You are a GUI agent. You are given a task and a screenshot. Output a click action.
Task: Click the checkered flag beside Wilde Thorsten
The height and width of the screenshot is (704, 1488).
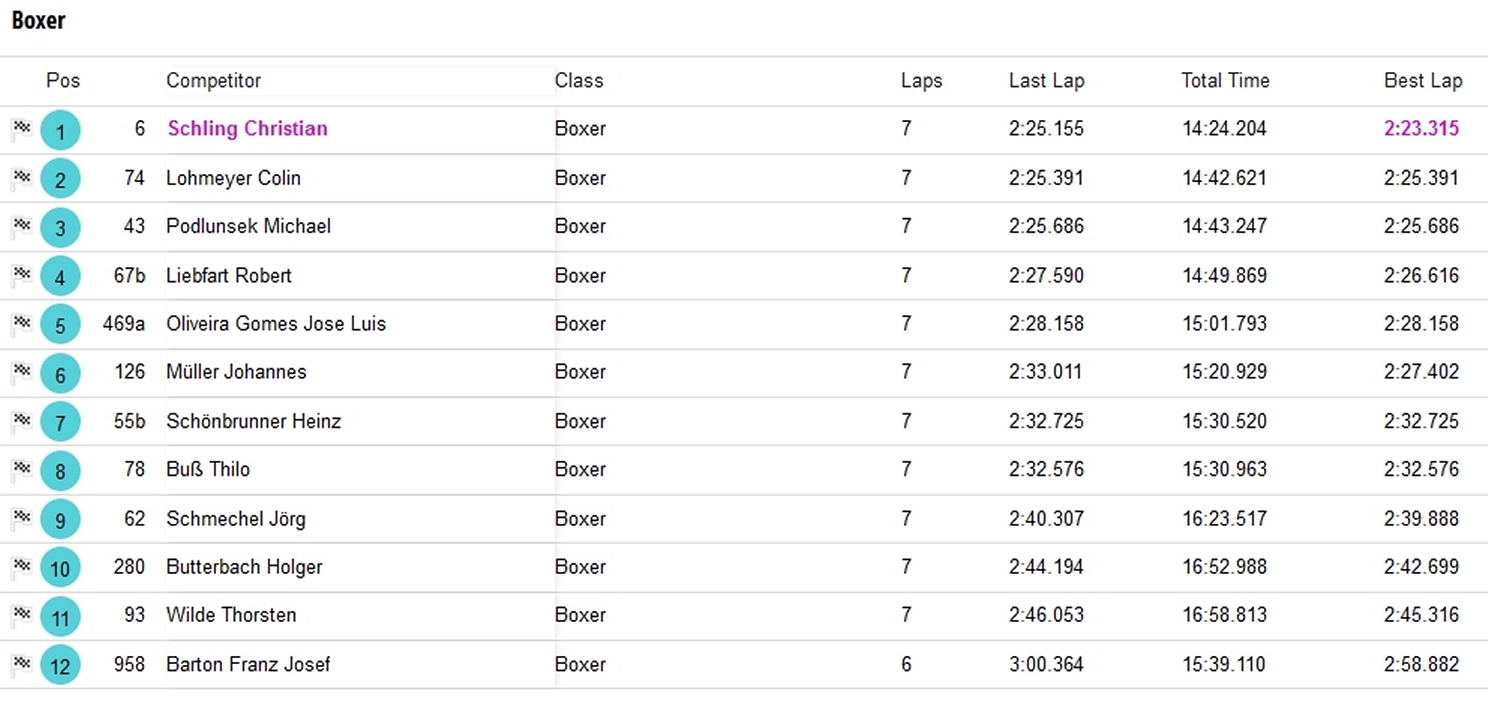point(21,616)
